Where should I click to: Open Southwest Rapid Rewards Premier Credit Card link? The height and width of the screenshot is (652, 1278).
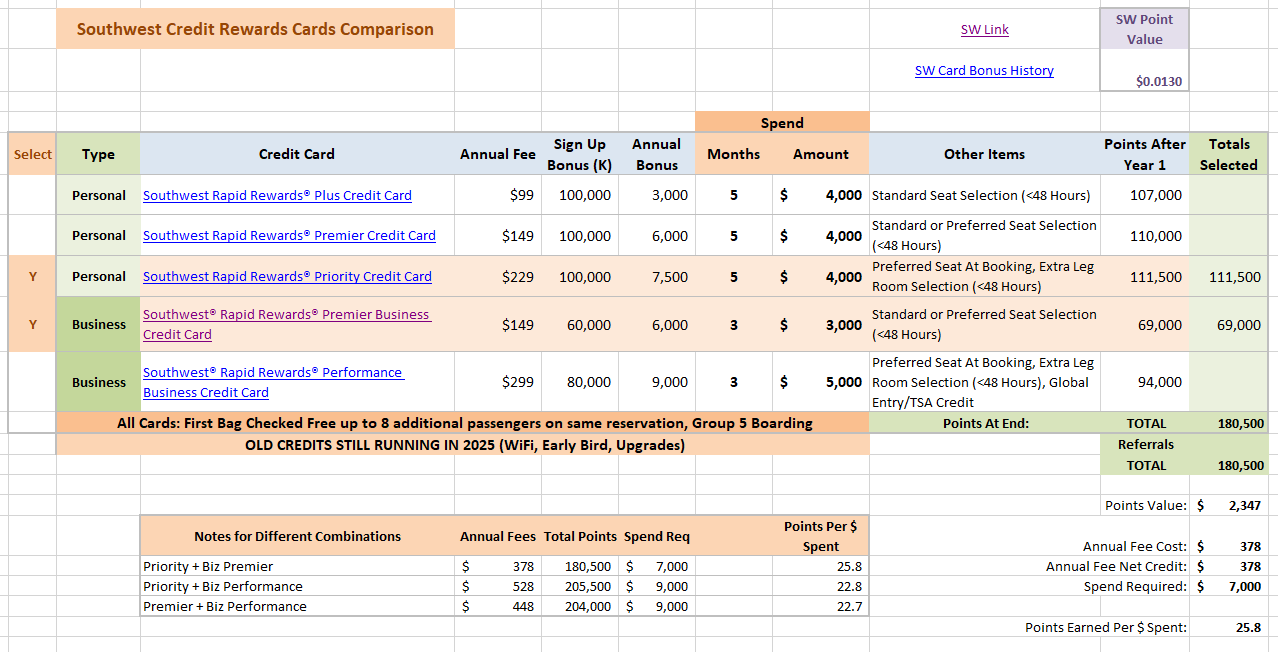289,236
